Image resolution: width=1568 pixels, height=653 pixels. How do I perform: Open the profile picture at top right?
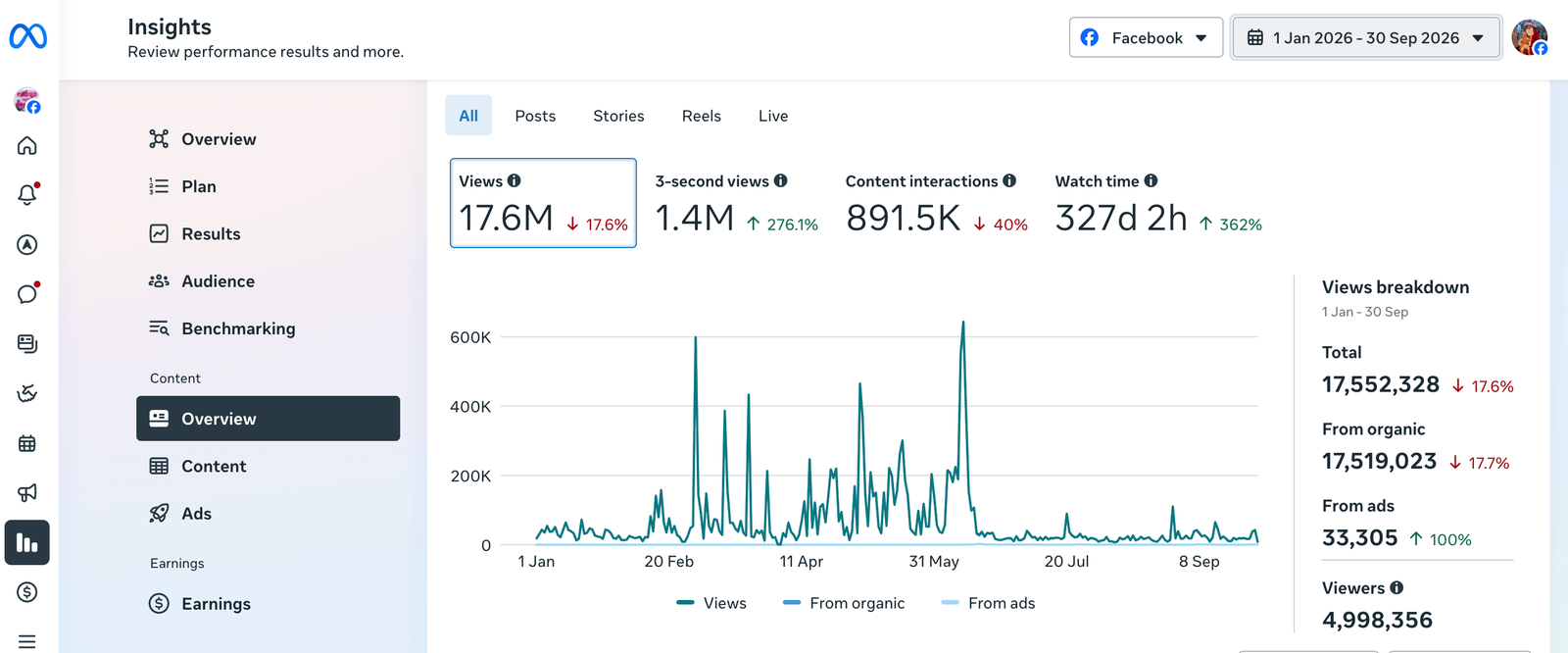point(1529,37)
